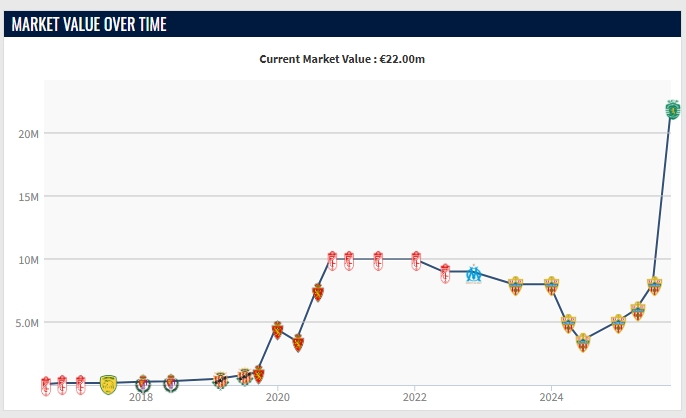686x418 pixels.
Task: Click the Market Value Over Time heading
Action: 86,24
